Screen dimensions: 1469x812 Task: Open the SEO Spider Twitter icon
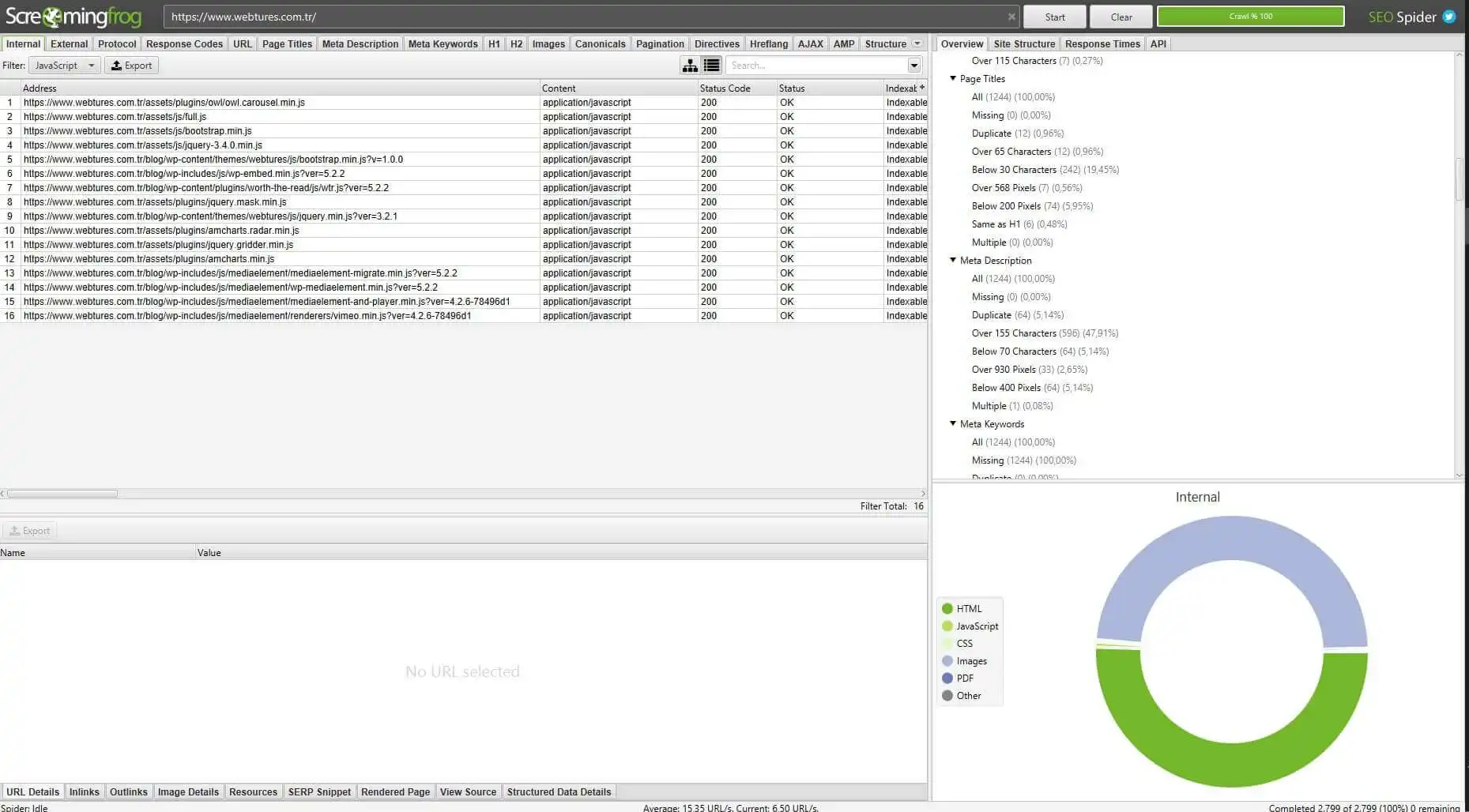point(1450,16)
